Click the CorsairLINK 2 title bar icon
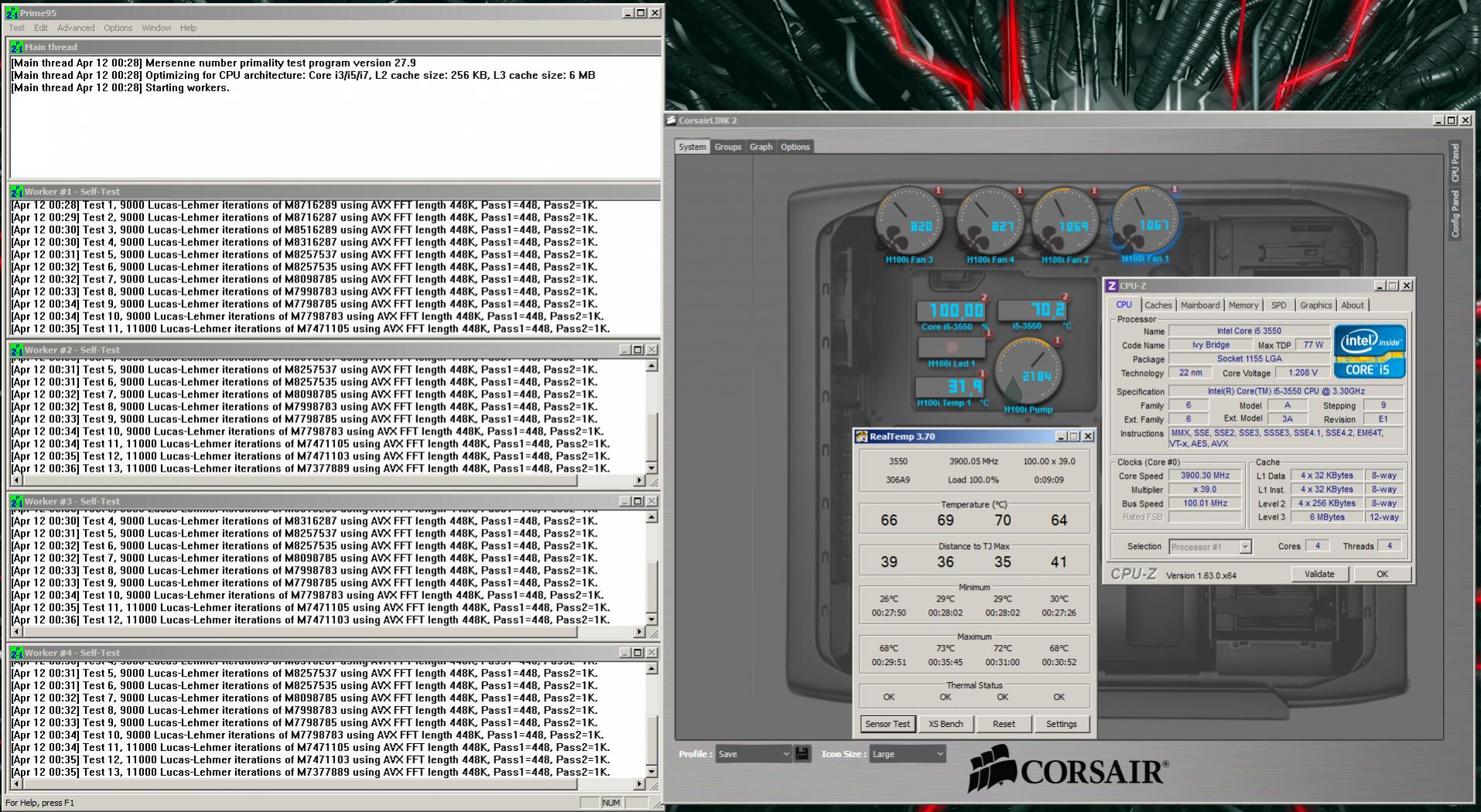 coord(672,121)
